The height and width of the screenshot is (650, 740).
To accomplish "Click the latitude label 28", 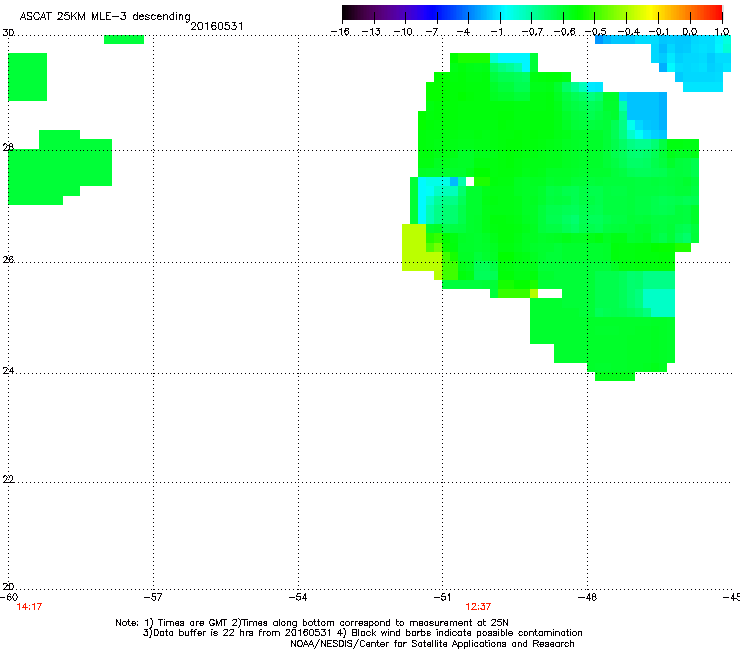I will 8,147.
